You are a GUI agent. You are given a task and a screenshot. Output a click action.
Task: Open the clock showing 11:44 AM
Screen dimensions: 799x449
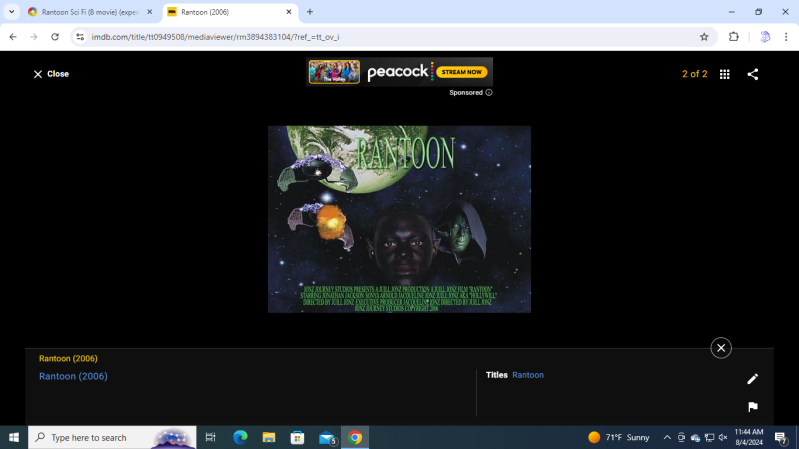(749, 437)
